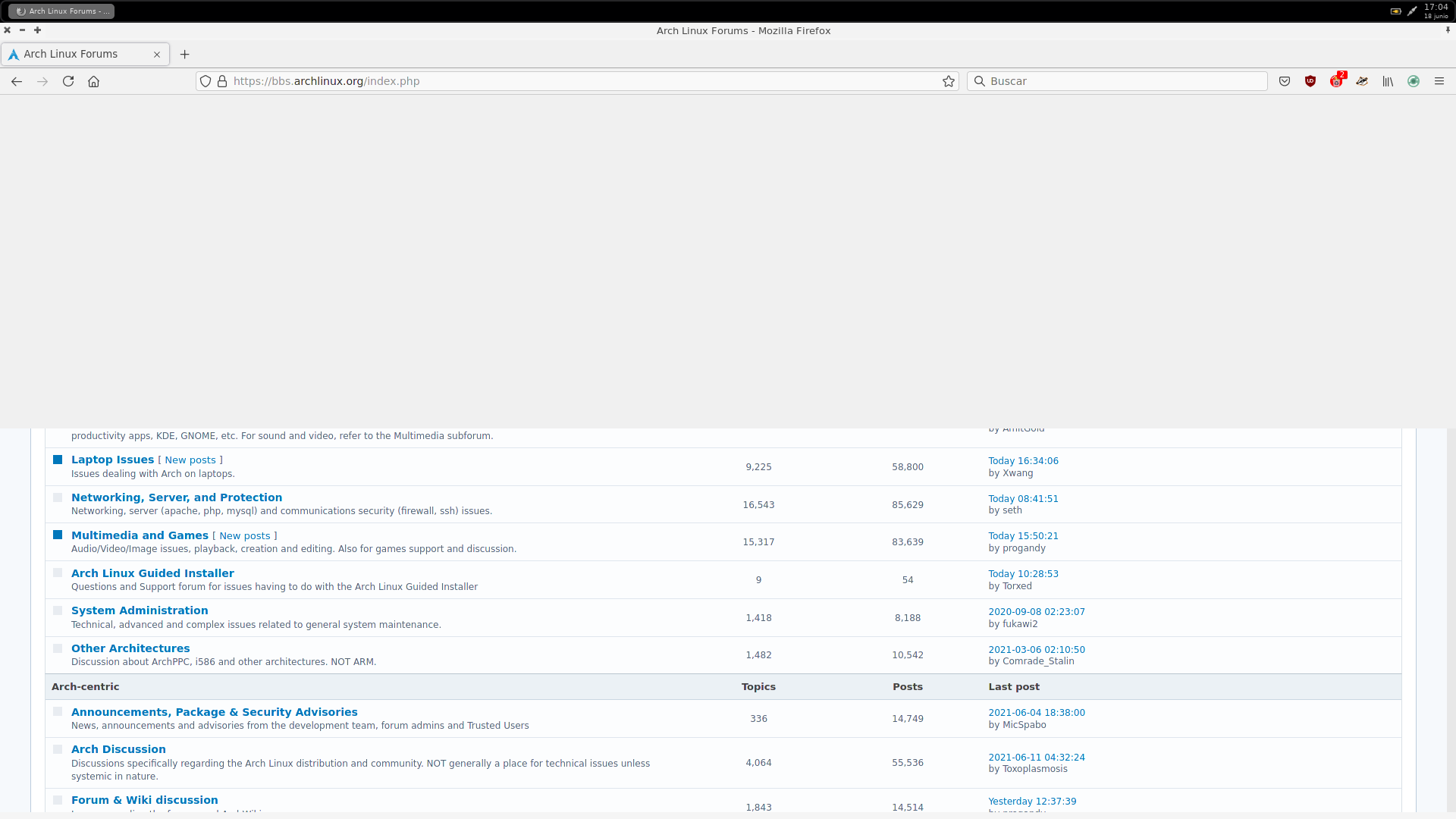
Task: Select the Arch Linux Forums tab
Action: (x=85, y=55)
